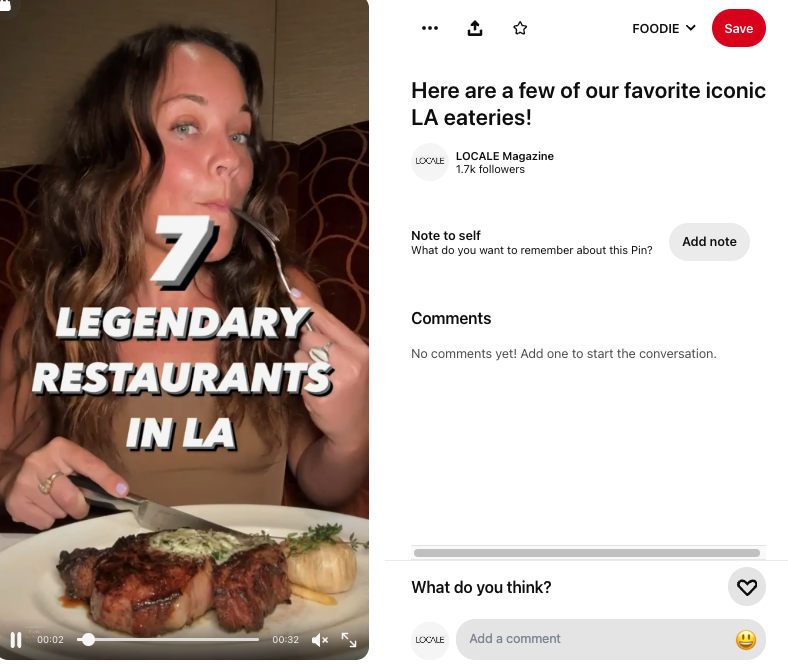Click the chevron next to FOODIE
The image size is (788, 664).
691,28
